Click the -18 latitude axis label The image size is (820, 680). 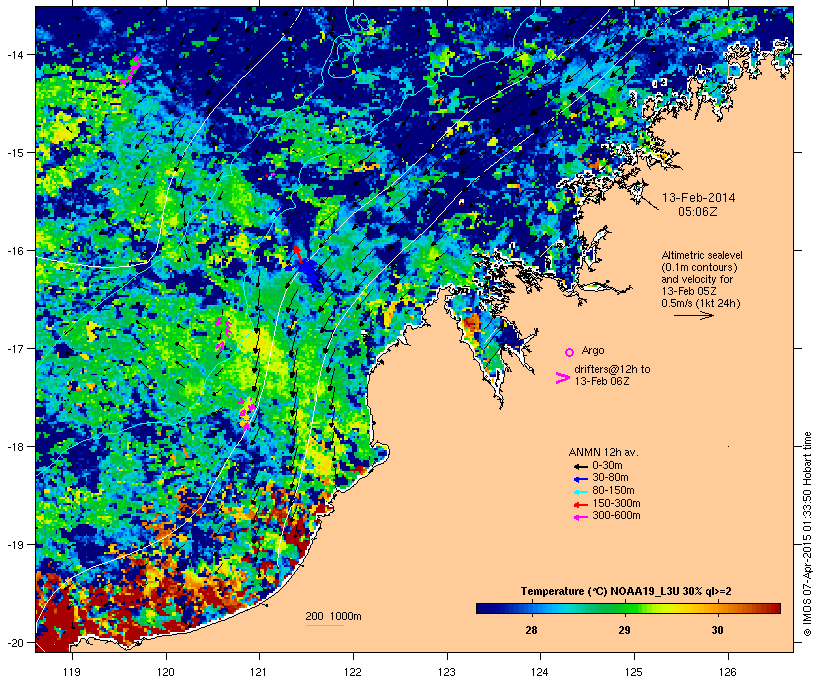coord(14,447)
